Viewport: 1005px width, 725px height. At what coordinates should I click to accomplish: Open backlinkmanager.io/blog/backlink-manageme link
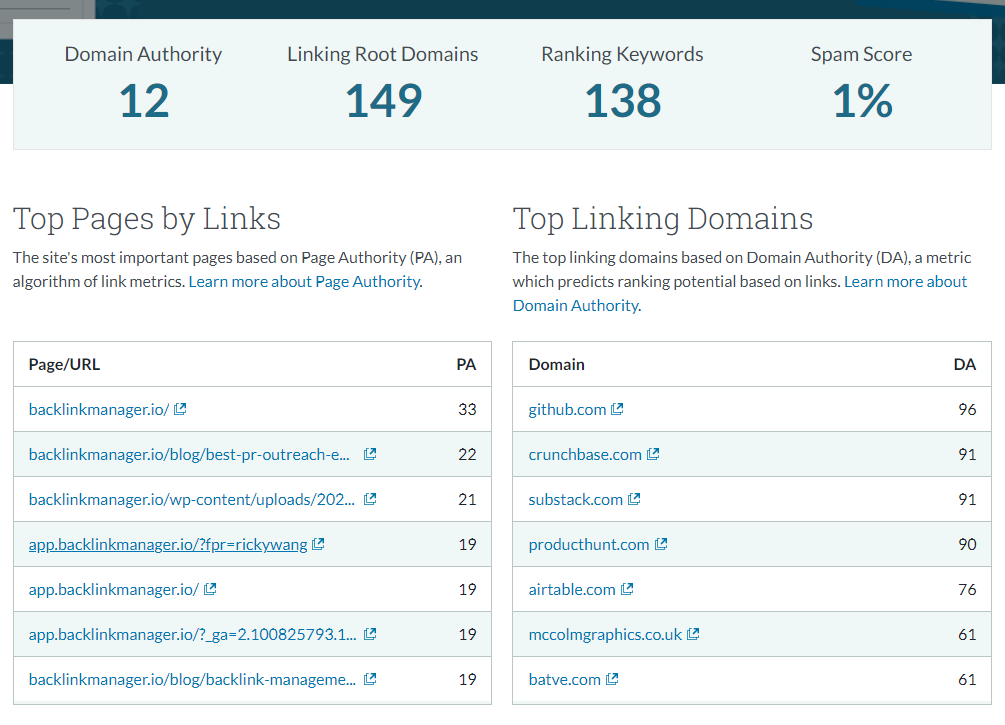coord(192,679)
